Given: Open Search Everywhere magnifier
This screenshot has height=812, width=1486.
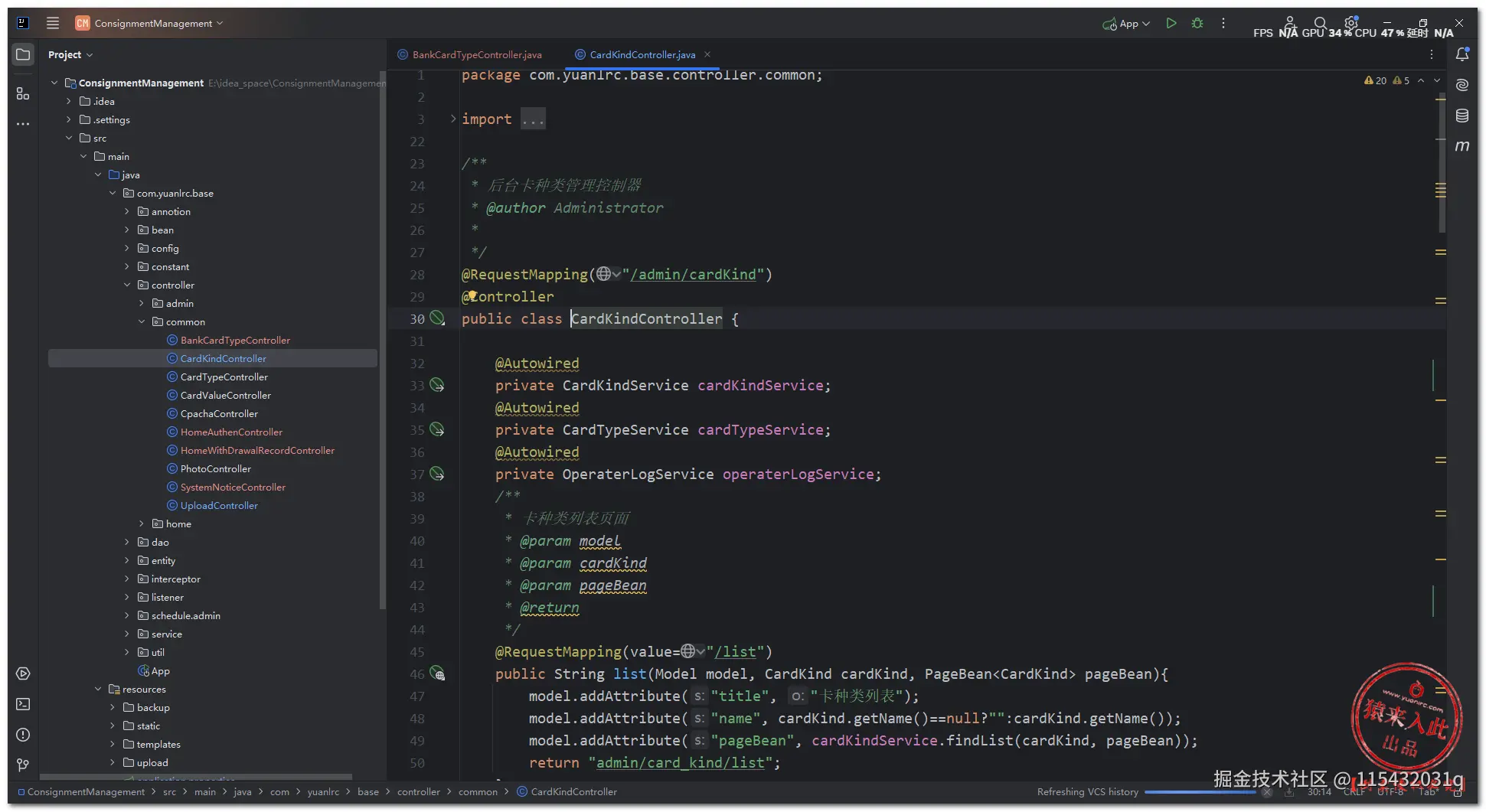Looking at the screenshot, I should click(1321, 23).
